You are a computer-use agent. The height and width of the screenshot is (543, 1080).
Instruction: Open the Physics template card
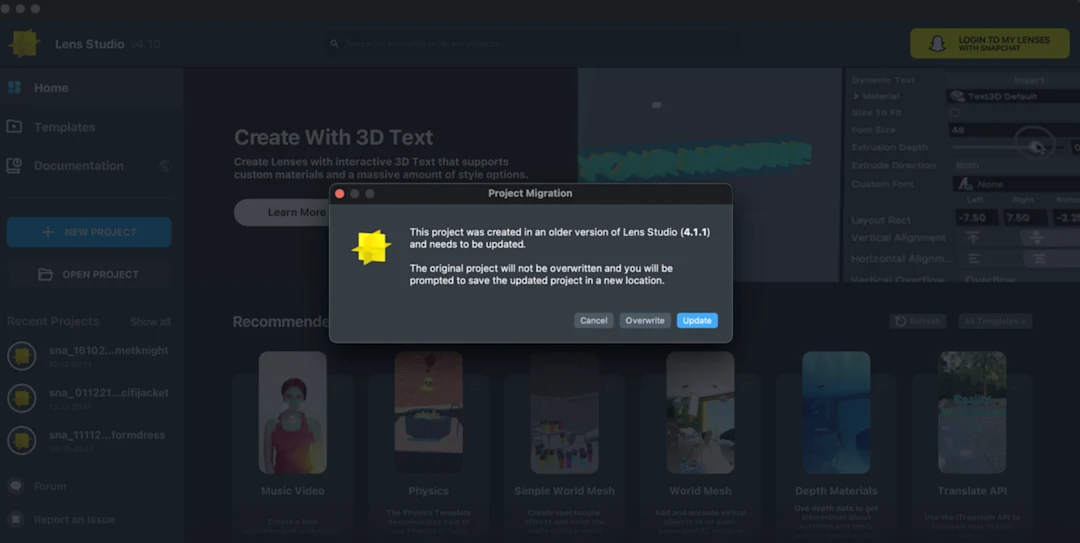428,444
